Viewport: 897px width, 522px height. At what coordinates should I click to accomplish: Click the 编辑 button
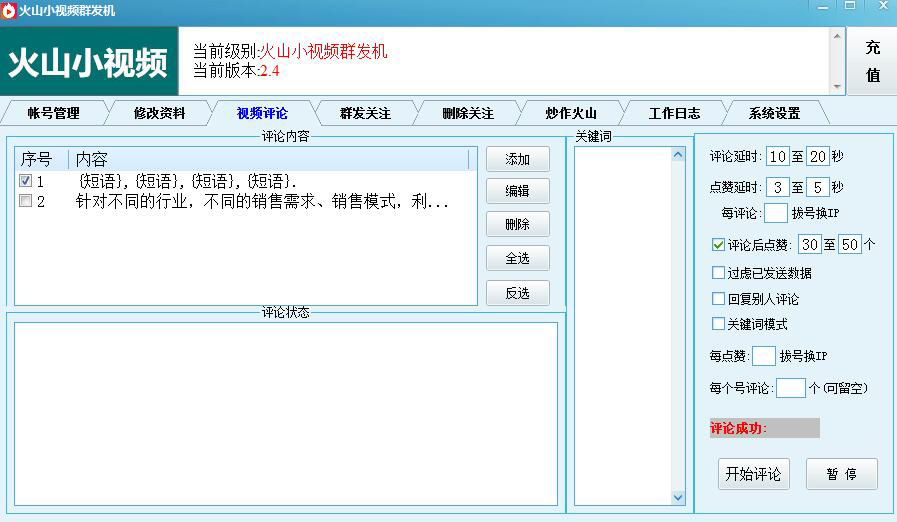coord(518,191)
